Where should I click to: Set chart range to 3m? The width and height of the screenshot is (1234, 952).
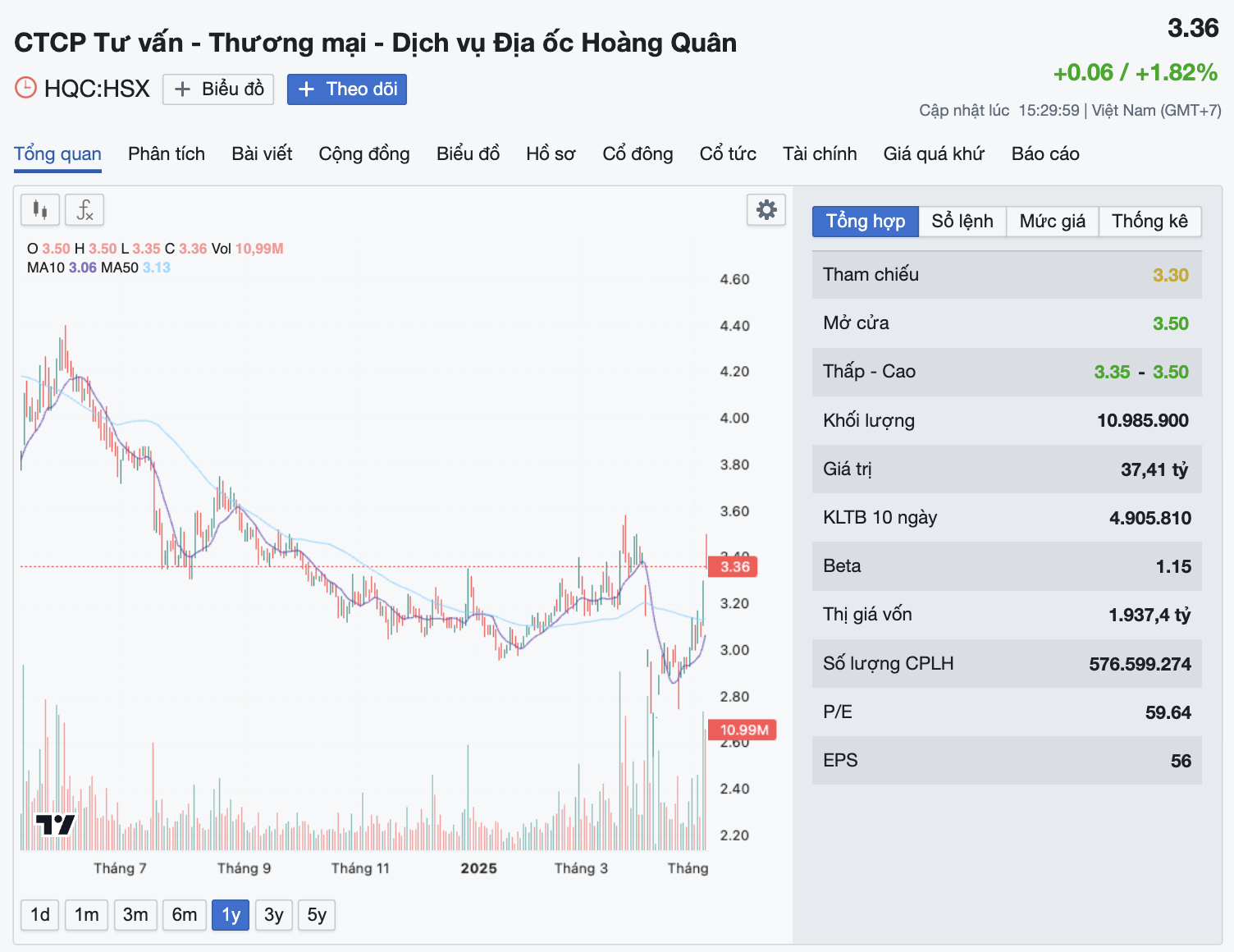(135, 915)
